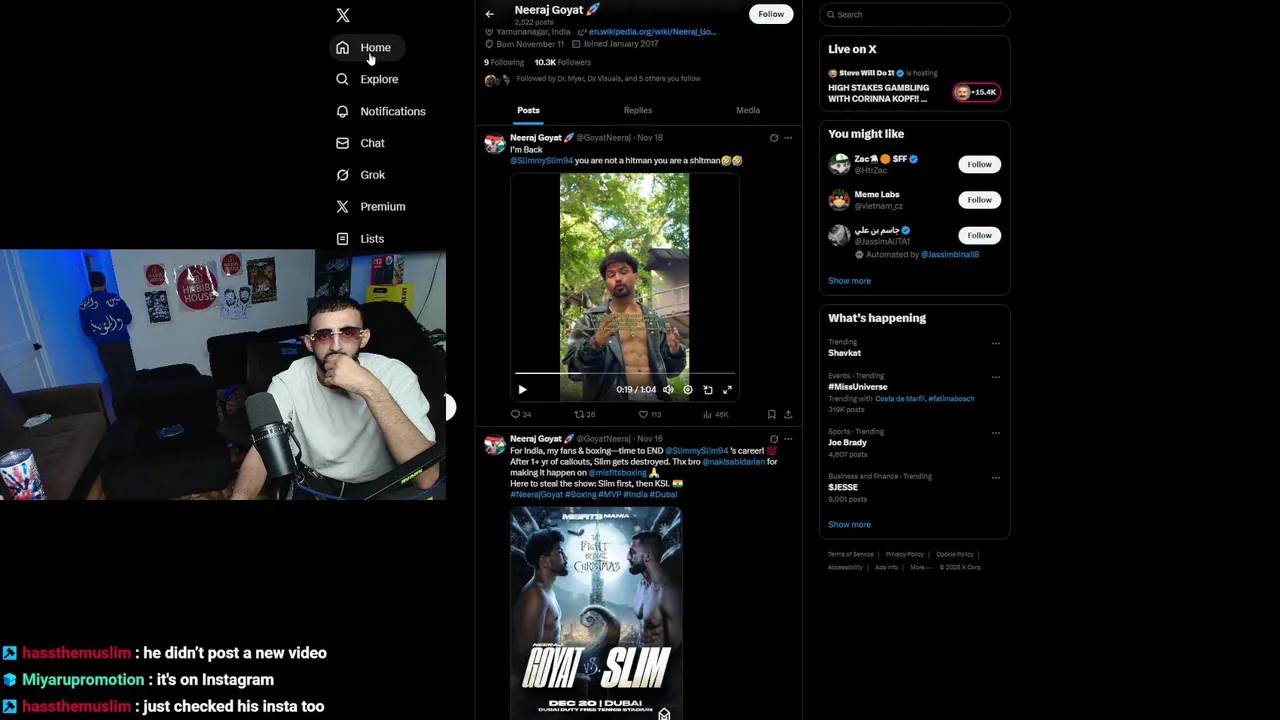The height and width of the screenshot is (720, 1280).
Task: Click the Search field
Action: click(914, 15)
